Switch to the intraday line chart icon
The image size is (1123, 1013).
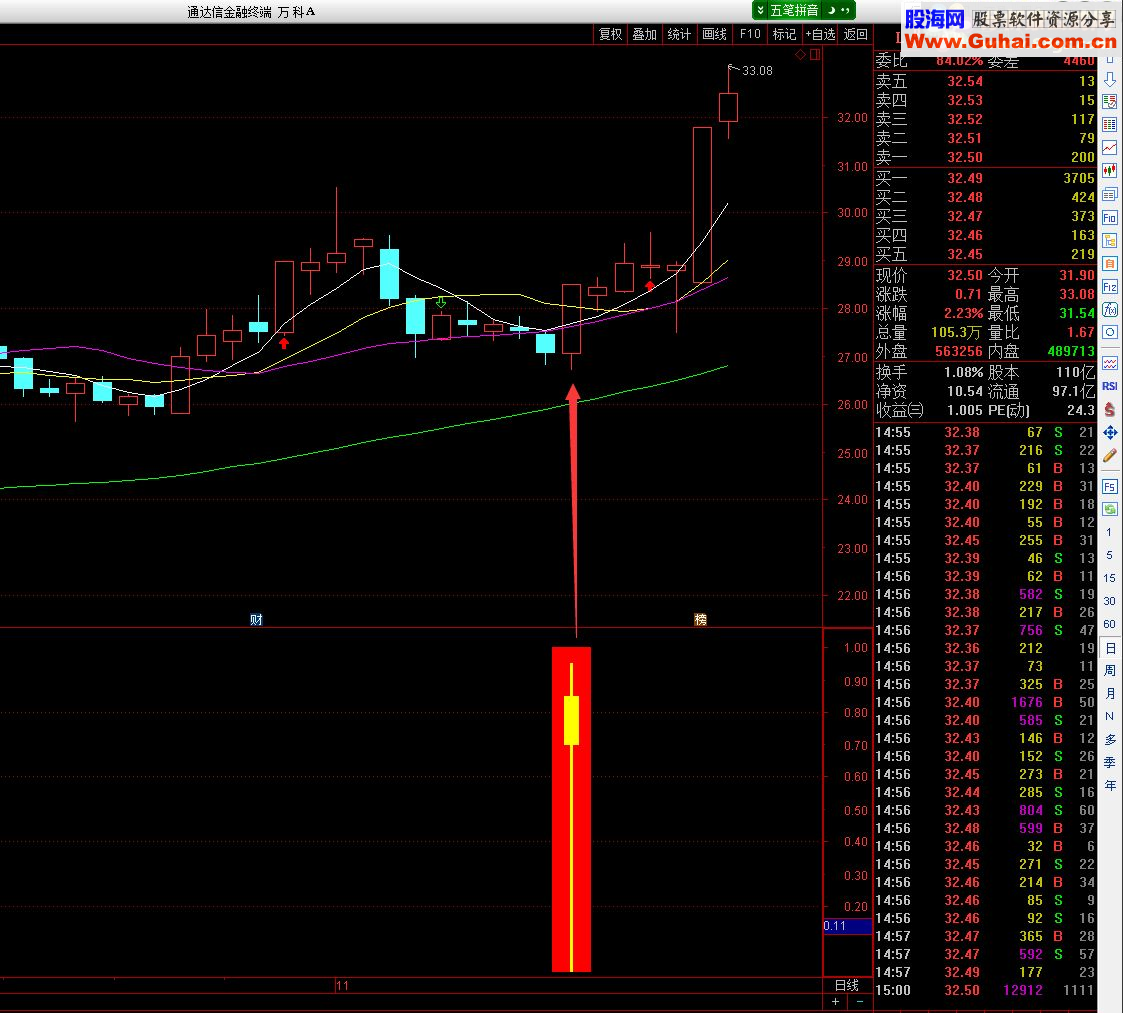1109,148
